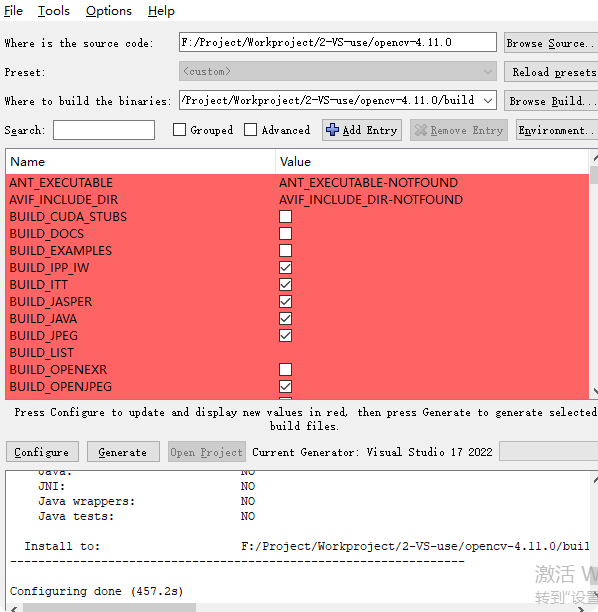598x612 pixels.
Task: Enable BUILD_OPENEXR checkbox
Action: pyautogui.click(x=285, y=370)
